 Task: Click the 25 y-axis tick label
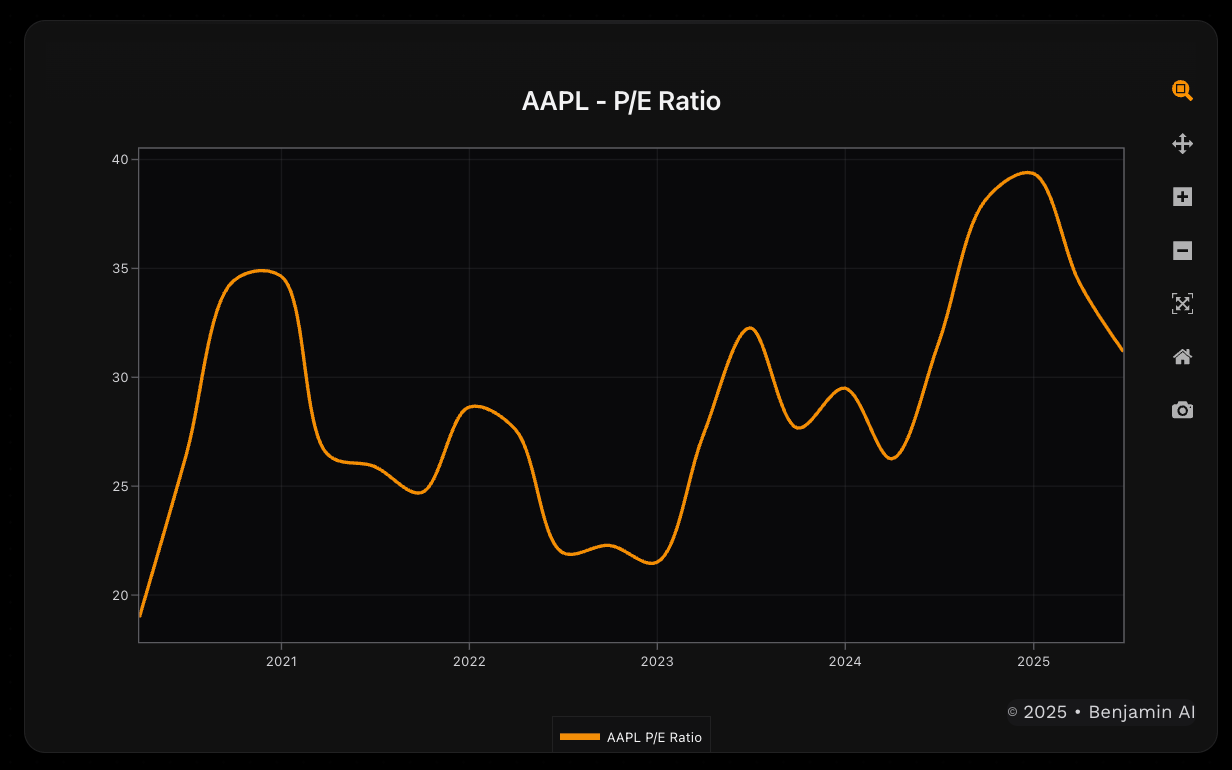tap(120, 486)
